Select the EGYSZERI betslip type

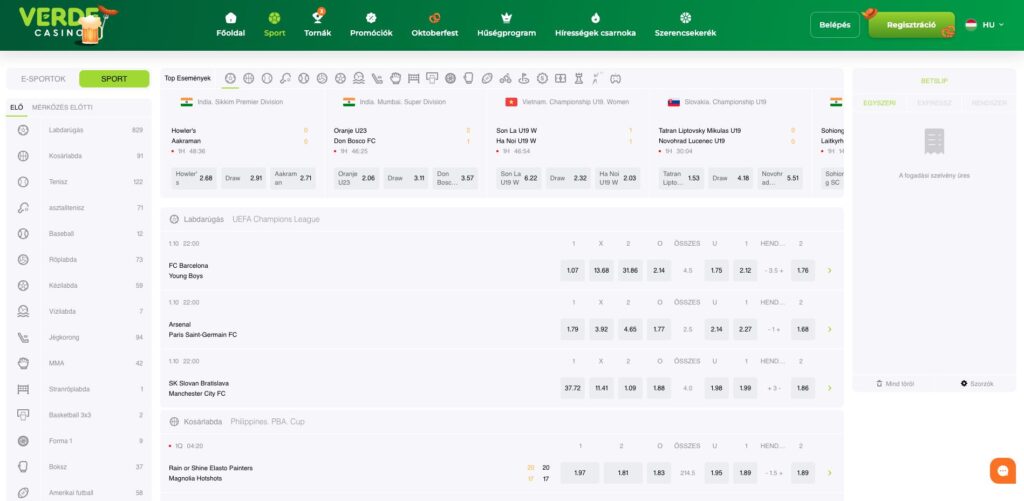click(878, 102)
